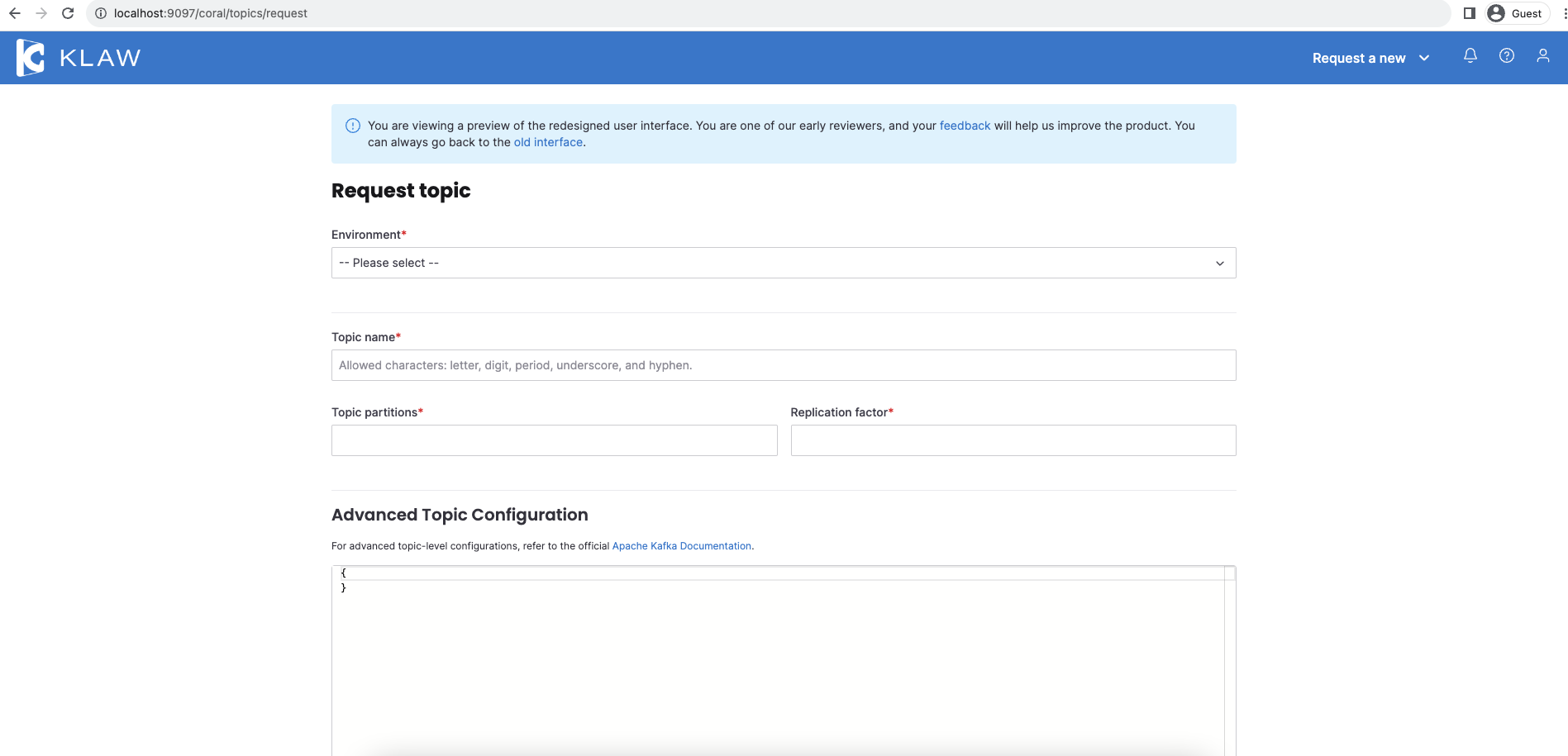Click the help question mark icon
The width and height of the screenshot is (1568, 756).
click(x=1507, y=55)
